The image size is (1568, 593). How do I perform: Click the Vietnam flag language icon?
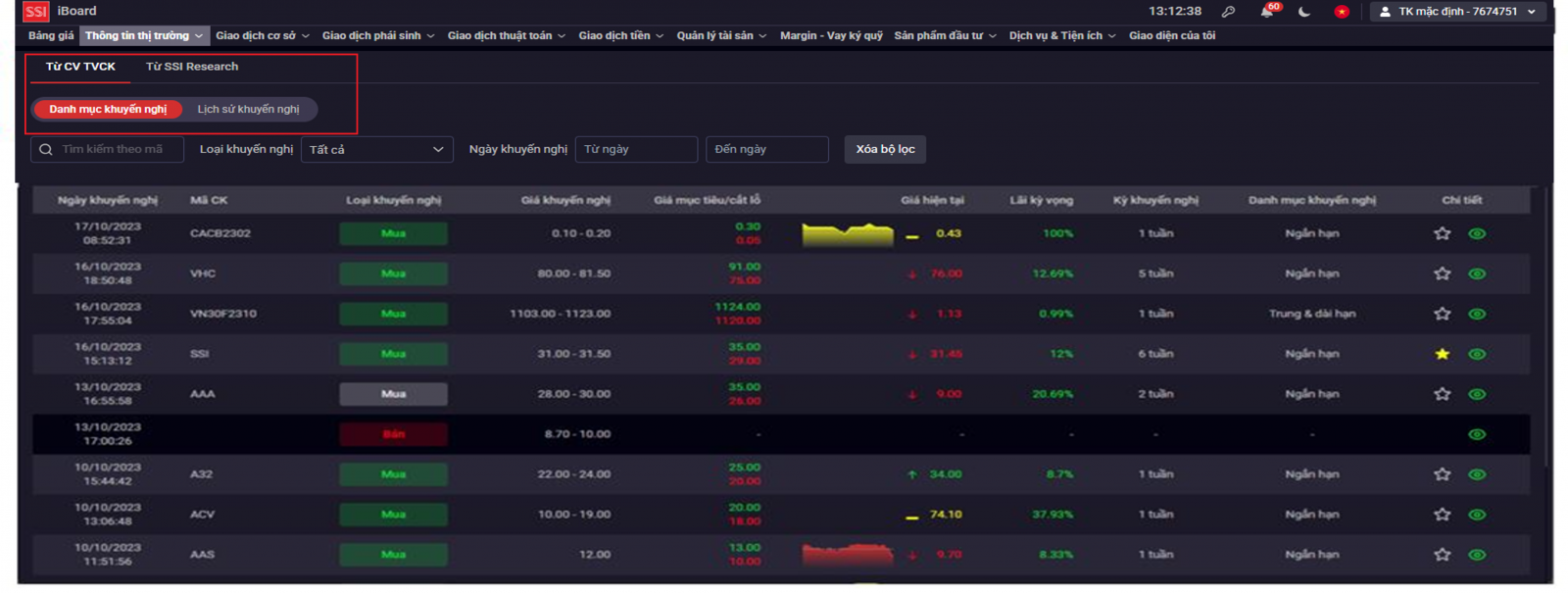[x=1342, y=12]
